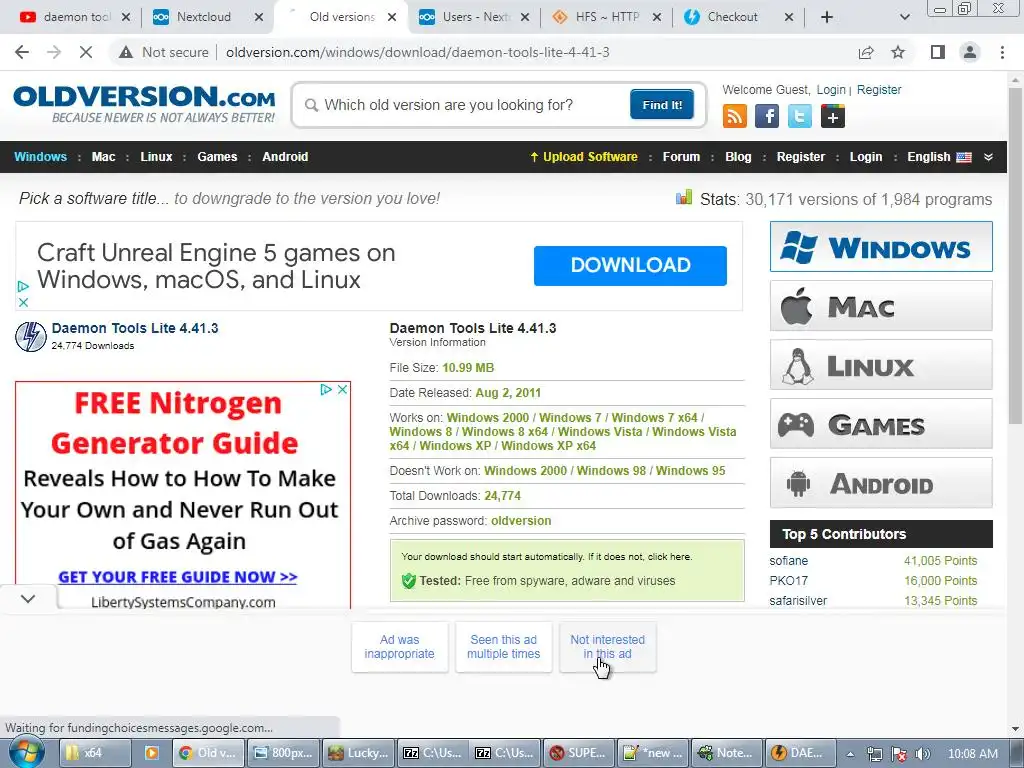Click the Facebook icon

(x=767, y=117)
